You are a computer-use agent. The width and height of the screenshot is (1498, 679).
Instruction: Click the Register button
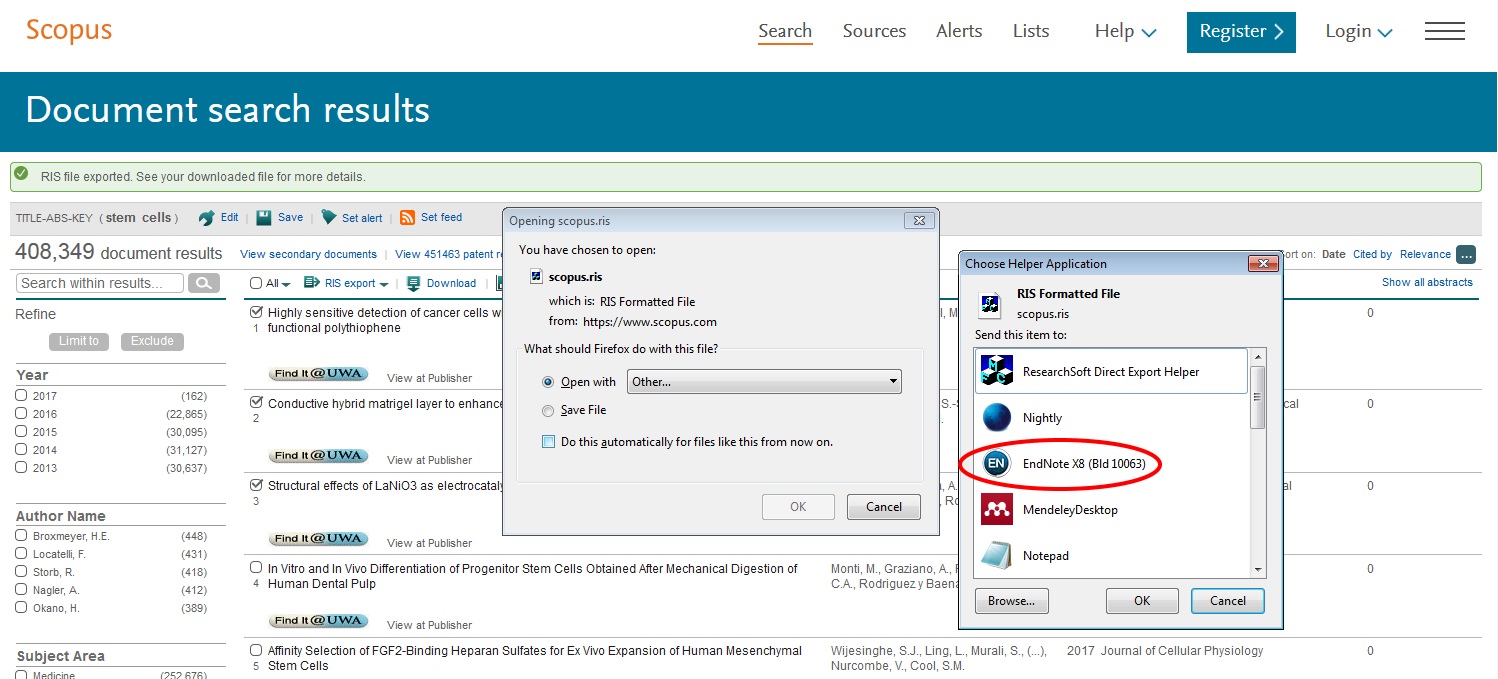pyautogui.click(x=1241, y=32)
